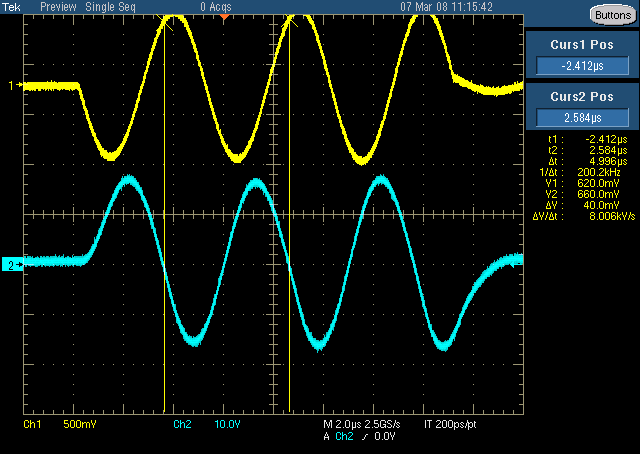The height and width of the screenshot is (454, 640).
Task: Click the first cursor X marker on the waveform
Action: coord(165,22)
